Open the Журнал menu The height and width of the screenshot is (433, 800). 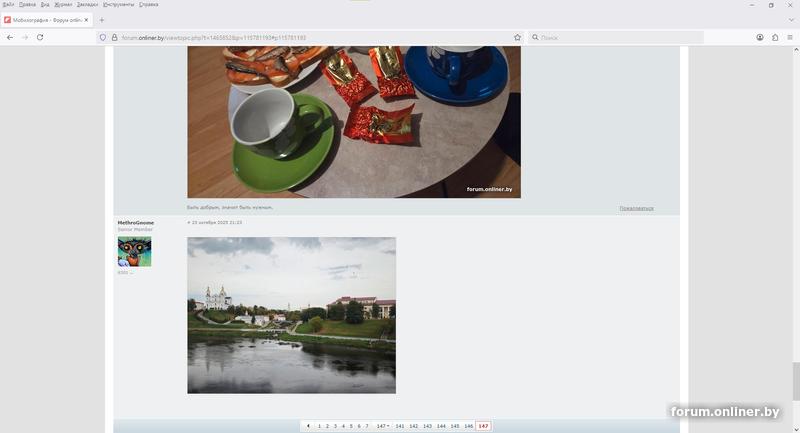63,5
